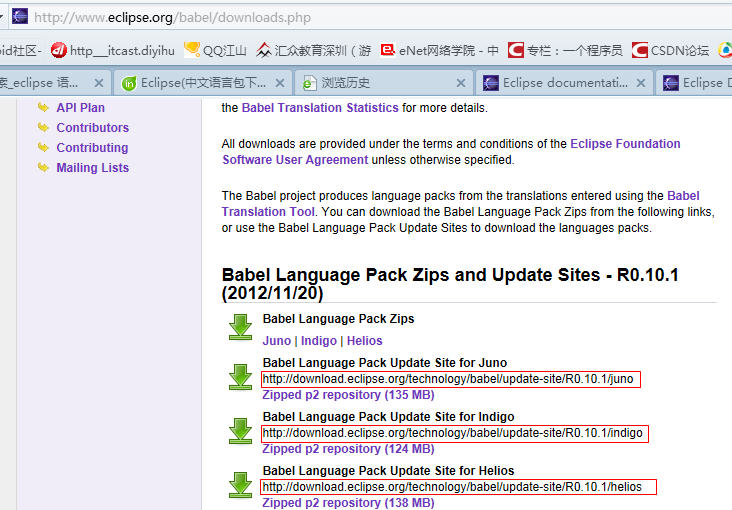This screenshot has height=510, width=732.
Task: Open the QQ江山 bookmark
Action: pyautogui.click(x=215, y=50)
